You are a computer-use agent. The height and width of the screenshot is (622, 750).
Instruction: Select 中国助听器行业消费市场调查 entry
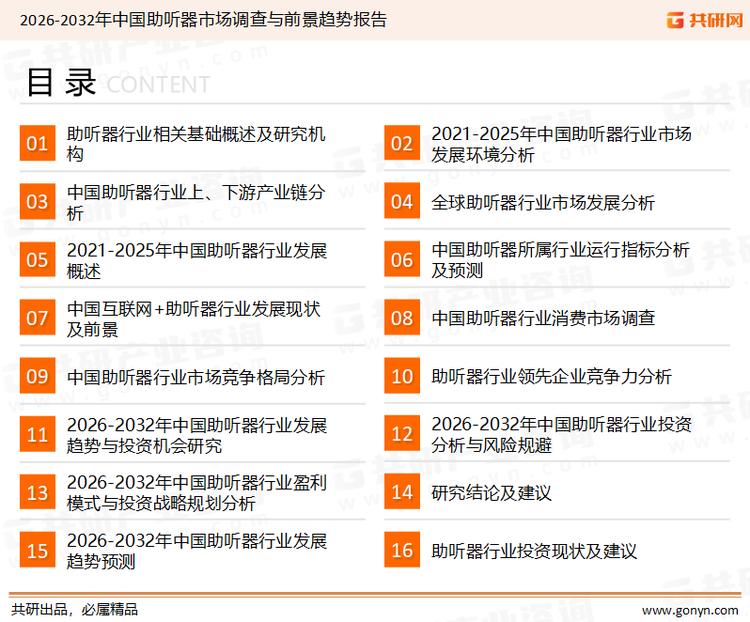click(x=543, y=318)
